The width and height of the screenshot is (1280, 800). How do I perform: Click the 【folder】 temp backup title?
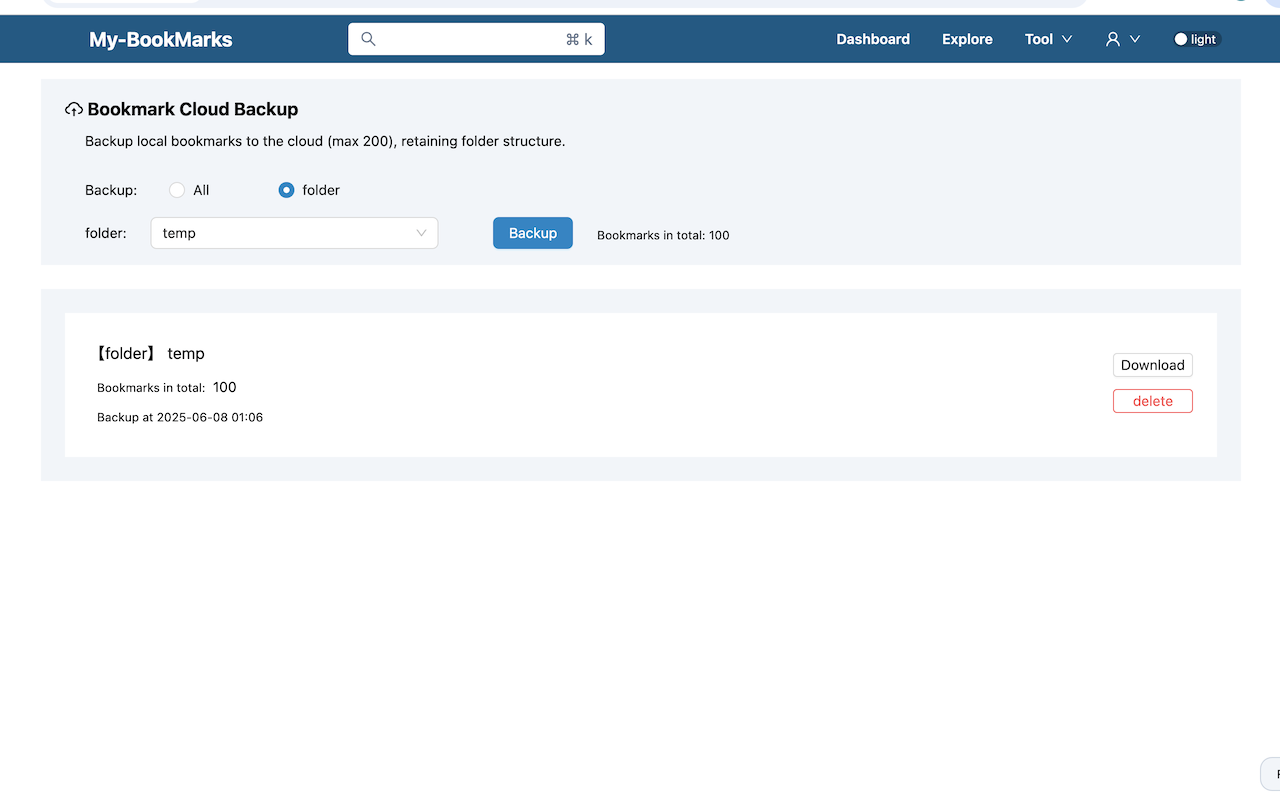click(150, 353)
